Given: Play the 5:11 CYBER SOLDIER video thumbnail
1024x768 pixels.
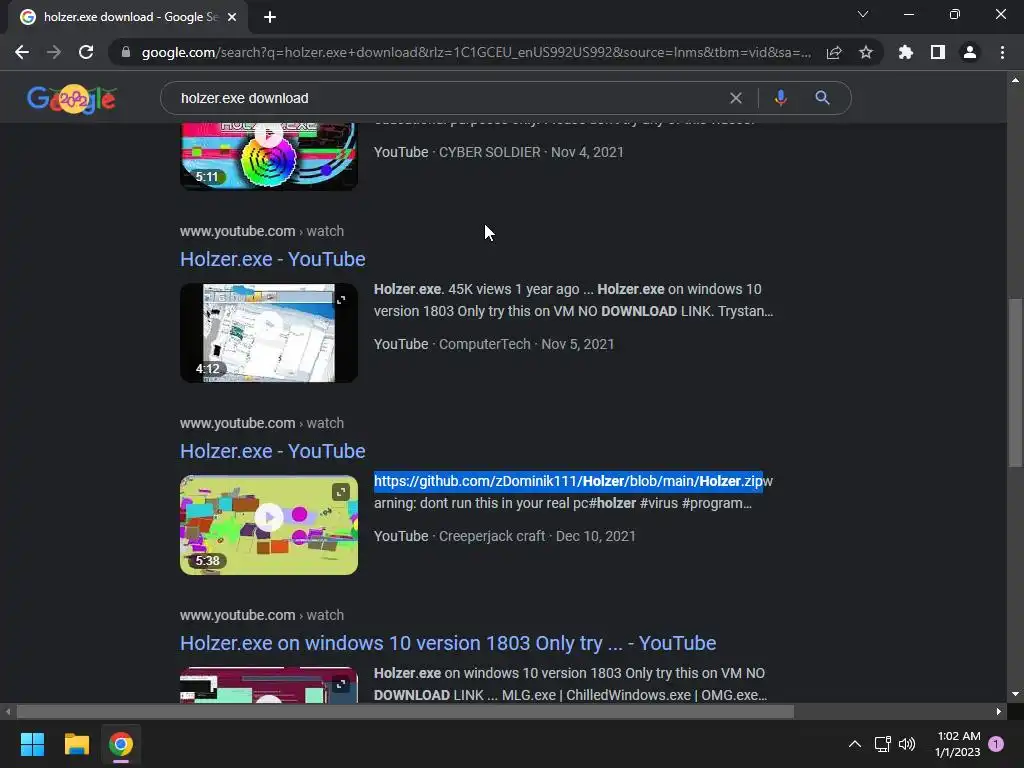Looking at the screenshot, I should [x=269, y=157].
